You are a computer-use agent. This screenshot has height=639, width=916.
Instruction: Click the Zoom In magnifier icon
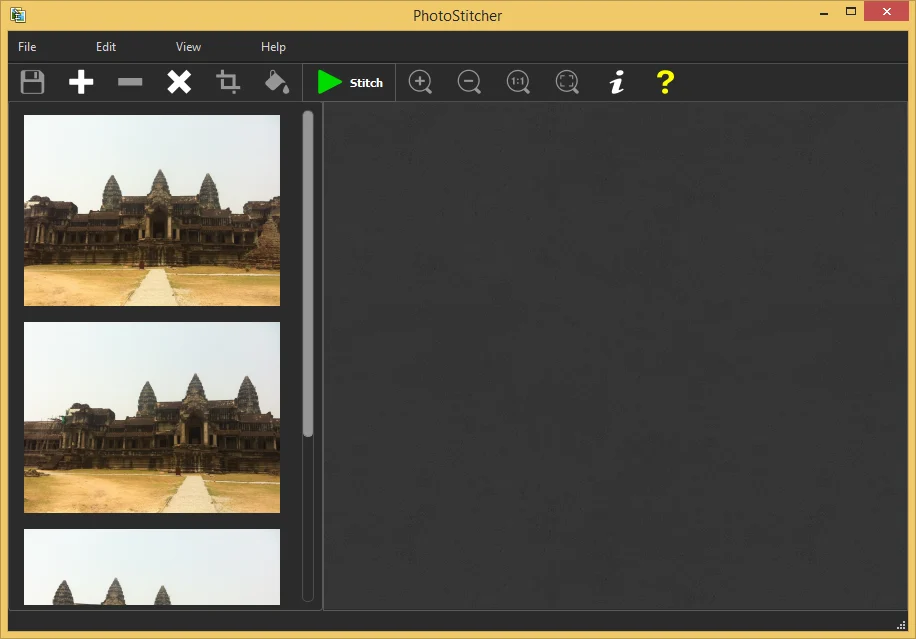point(420,82)
